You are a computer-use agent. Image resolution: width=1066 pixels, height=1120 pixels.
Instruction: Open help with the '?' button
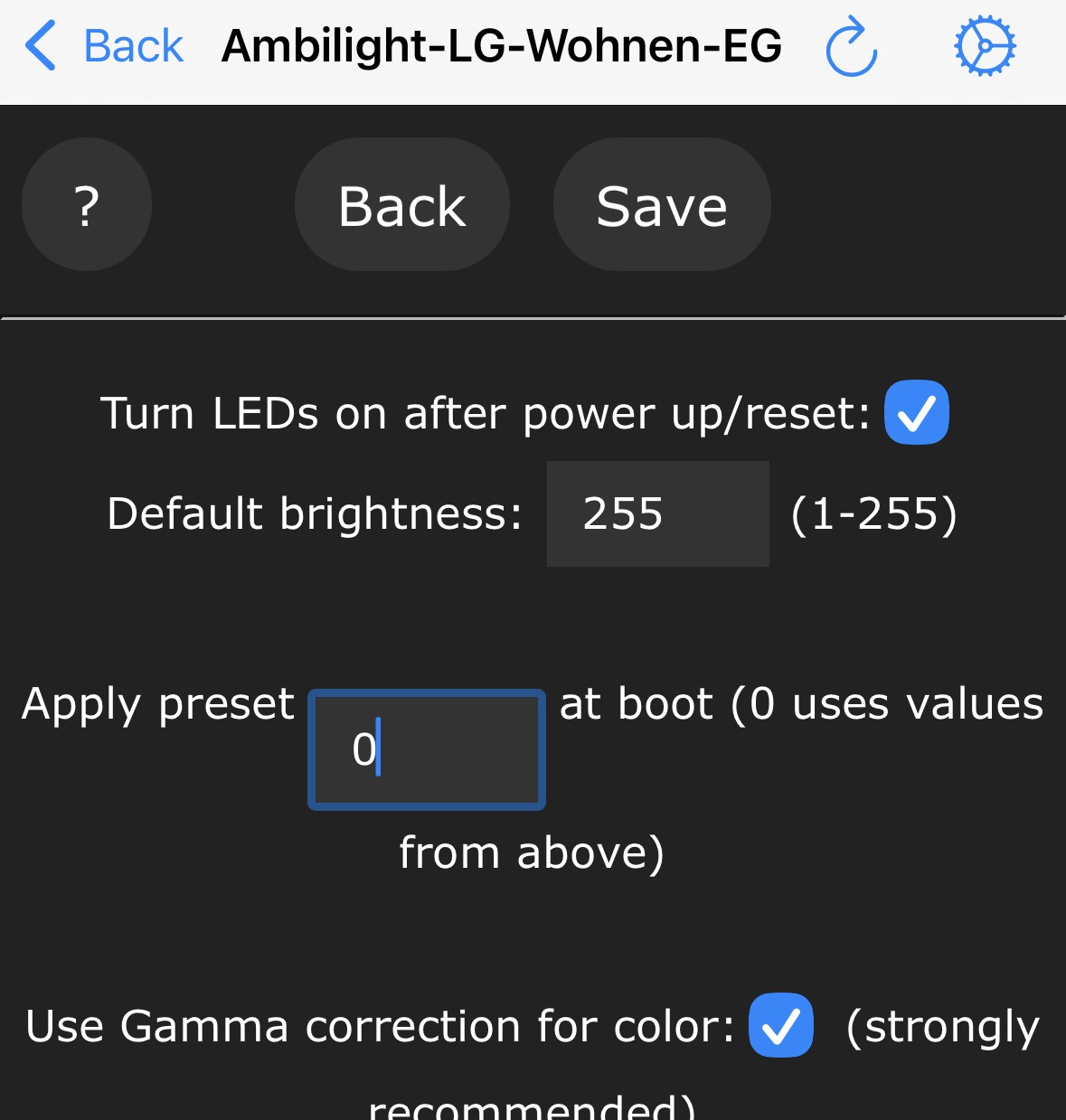pos(87,205)
